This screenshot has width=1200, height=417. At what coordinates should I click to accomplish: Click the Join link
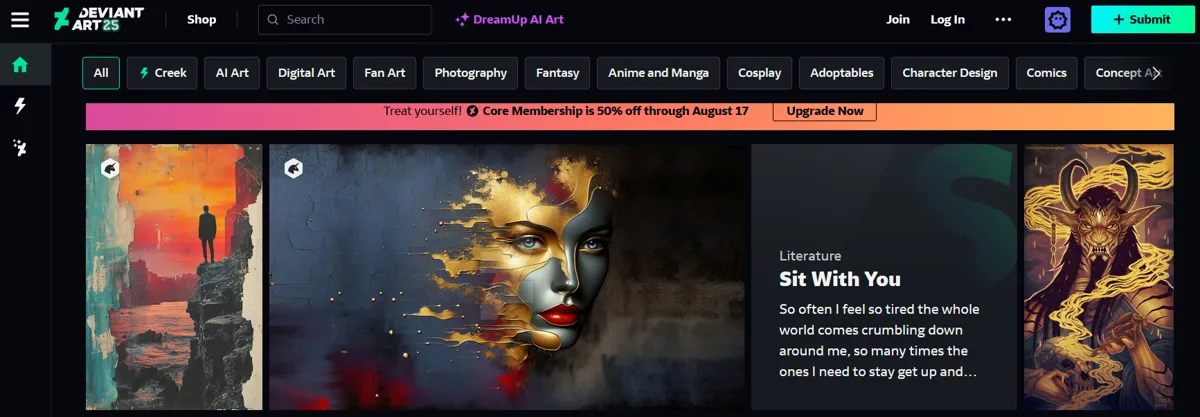pos(898,19)
